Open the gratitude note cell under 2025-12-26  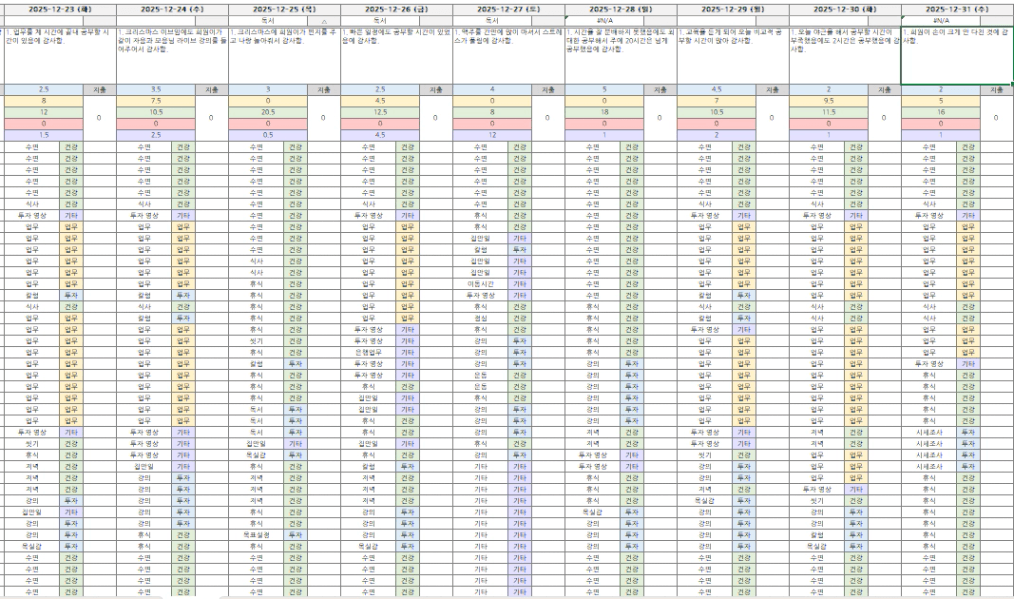396,56
